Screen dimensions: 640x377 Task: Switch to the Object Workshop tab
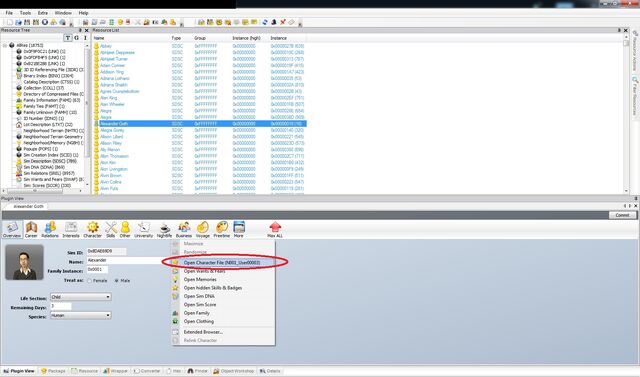234,371
